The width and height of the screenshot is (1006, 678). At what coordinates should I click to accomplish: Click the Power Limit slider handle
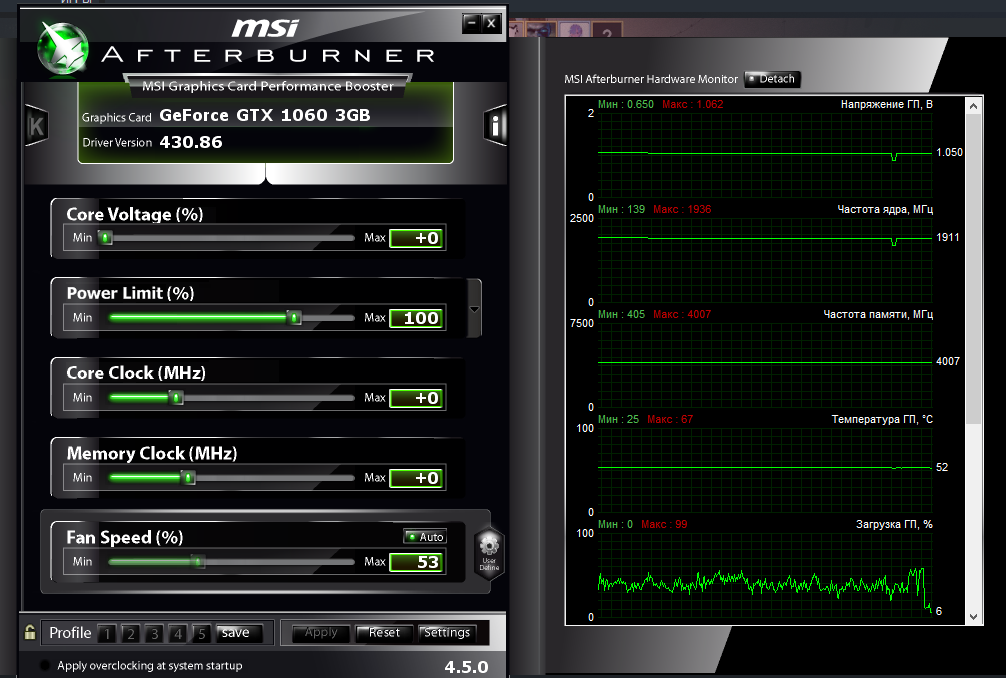click(294, 318)
